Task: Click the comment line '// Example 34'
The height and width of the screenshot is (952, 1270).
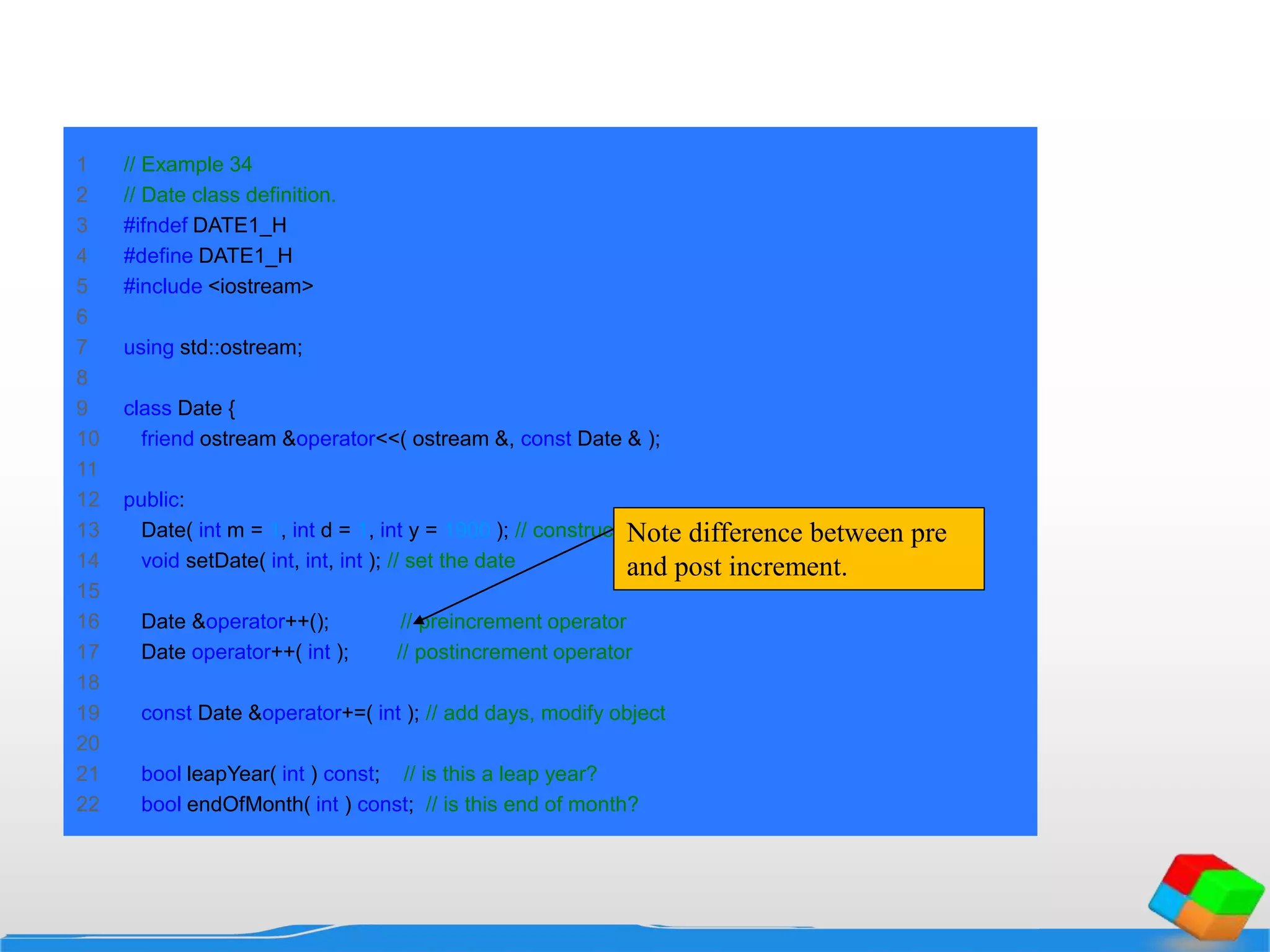Action: (x=188, y=164)
